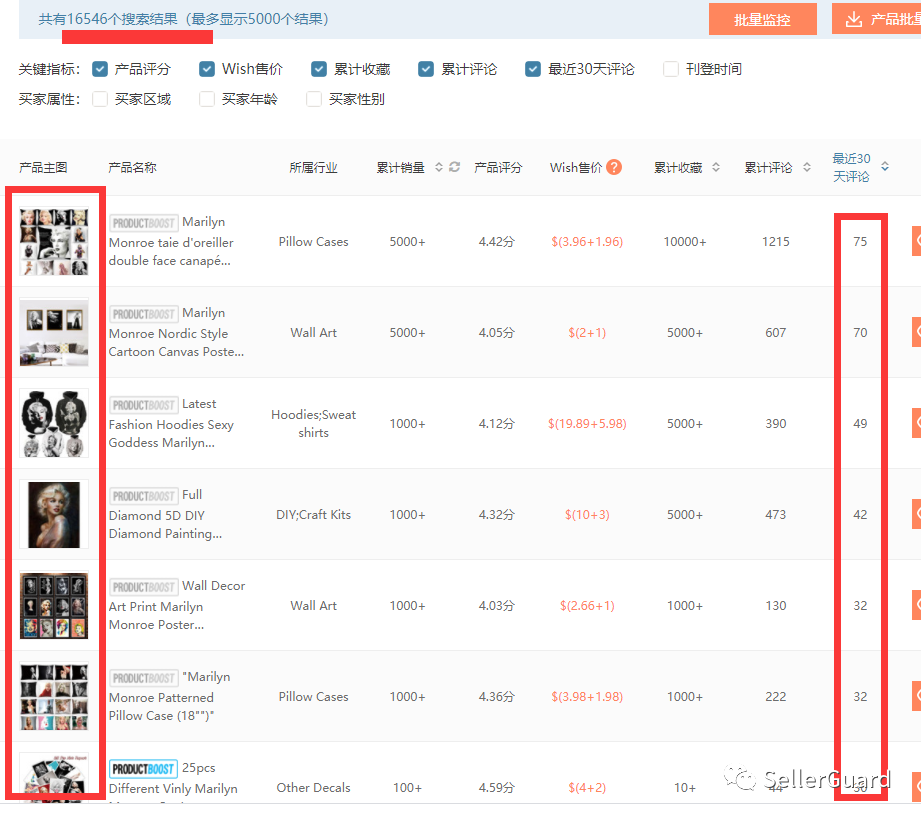Click orange action button on Diamond 5D row
This screenshot has width=921, height=817.
[x=916, y=514]
